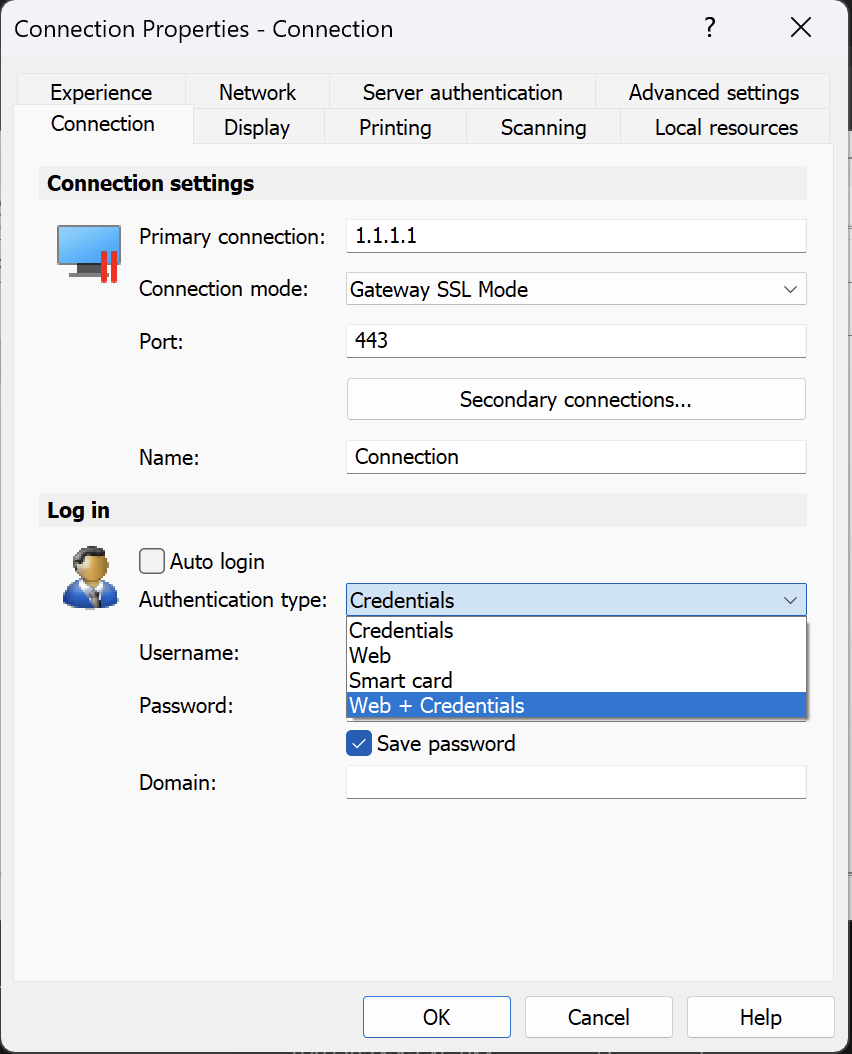Enable the Auto login checkbox

click(151, 561)
